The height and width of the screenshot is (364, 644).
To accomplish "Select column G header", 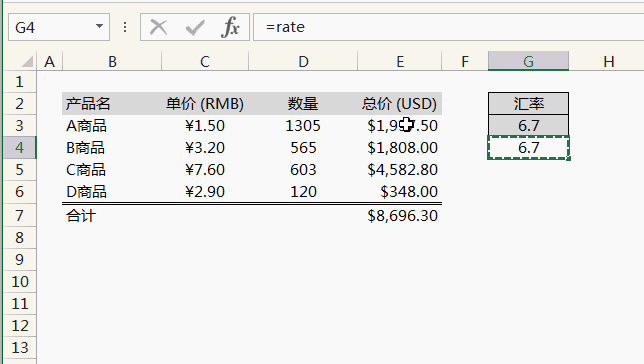I will click(529, 62).
